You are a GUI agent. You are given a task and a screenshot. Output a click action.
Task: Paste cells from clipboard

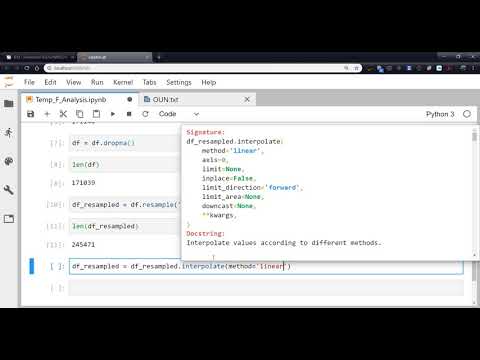point(96,114)
